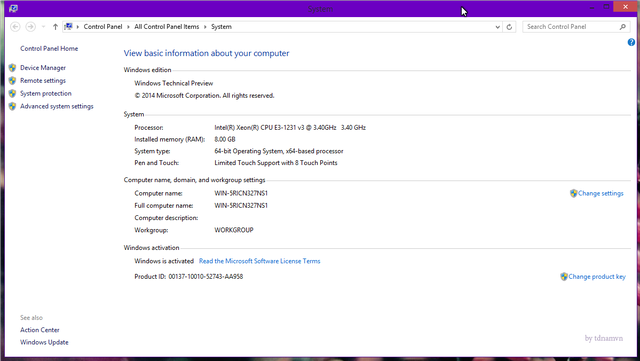The width and height of the screenshot is (640, 361).
Task: Select All Control Panel Items breadcrumb
Action: (x=167, y=27)
